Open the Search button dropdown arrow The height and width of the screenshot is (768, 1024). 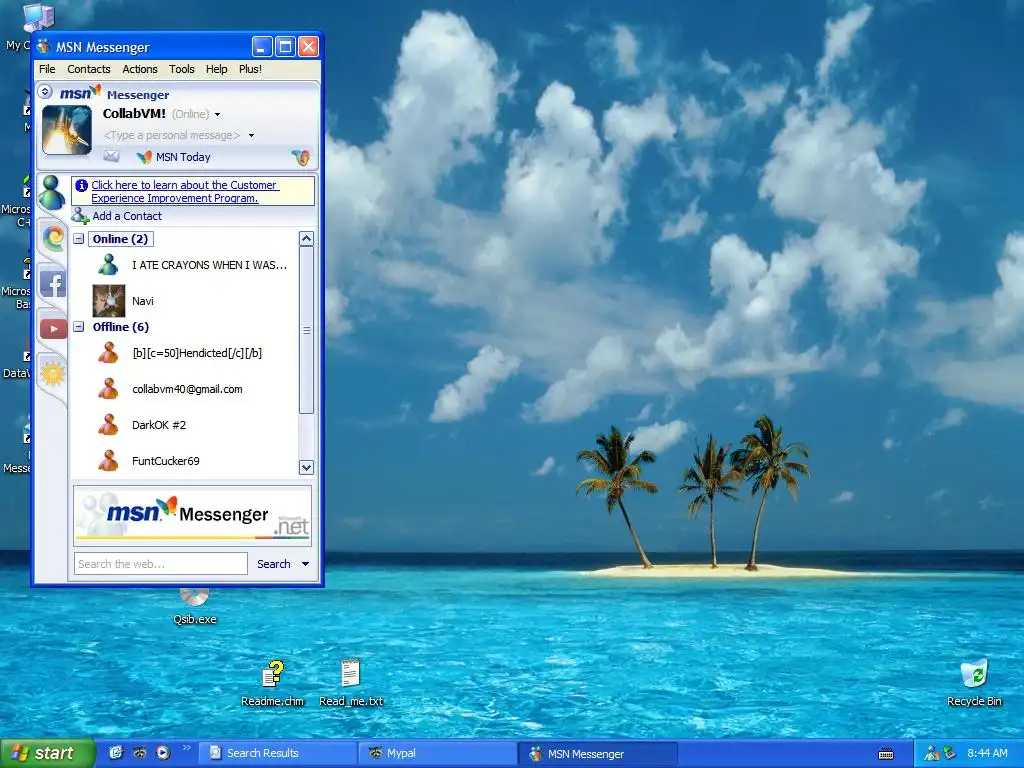[x=305, y=564]
